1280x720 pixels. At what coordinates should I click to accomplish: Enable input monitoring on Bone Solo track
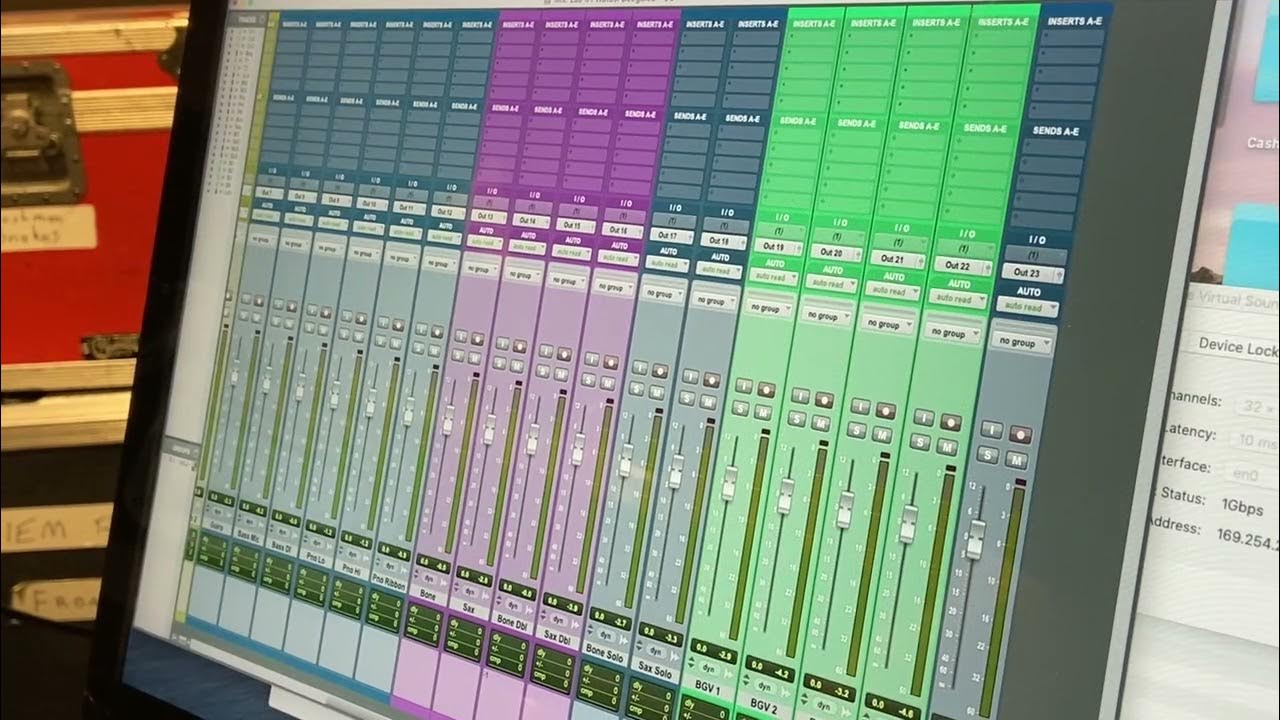(639, 368)
